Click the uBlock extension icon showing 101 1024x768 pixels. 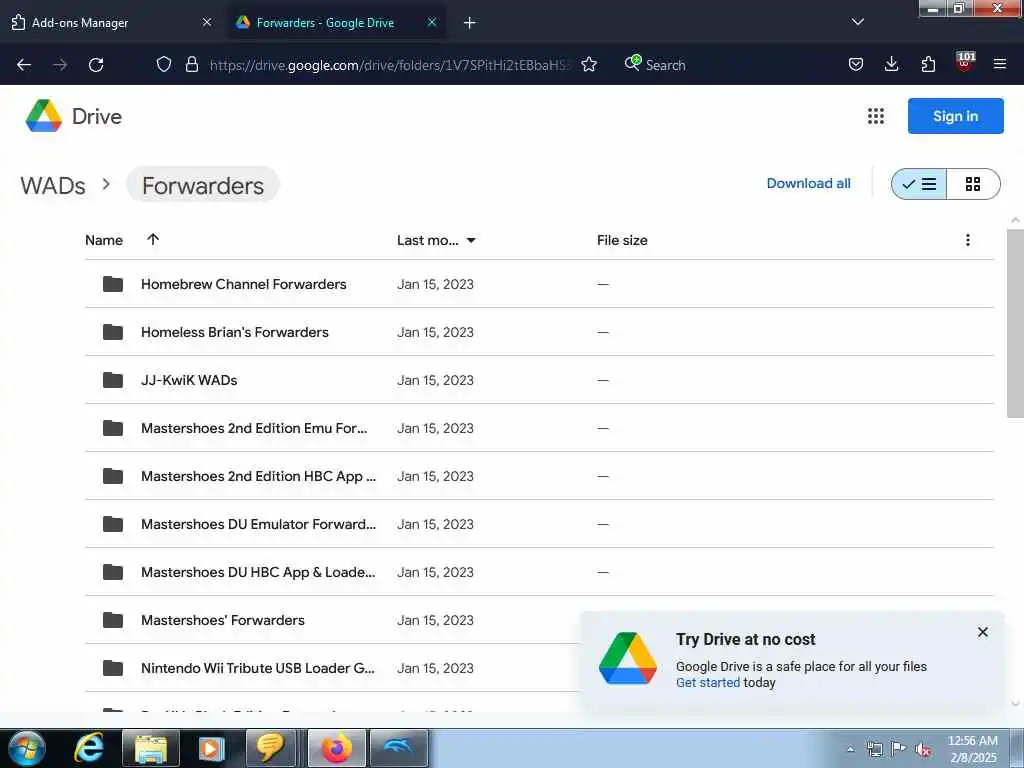coord(965,62)
